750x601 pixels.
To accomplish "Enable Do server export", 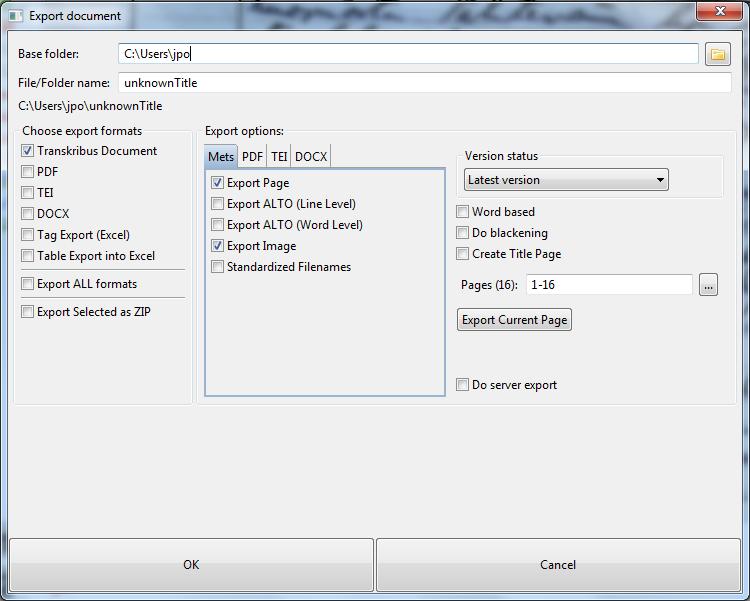I will click(x=462, y=385).
